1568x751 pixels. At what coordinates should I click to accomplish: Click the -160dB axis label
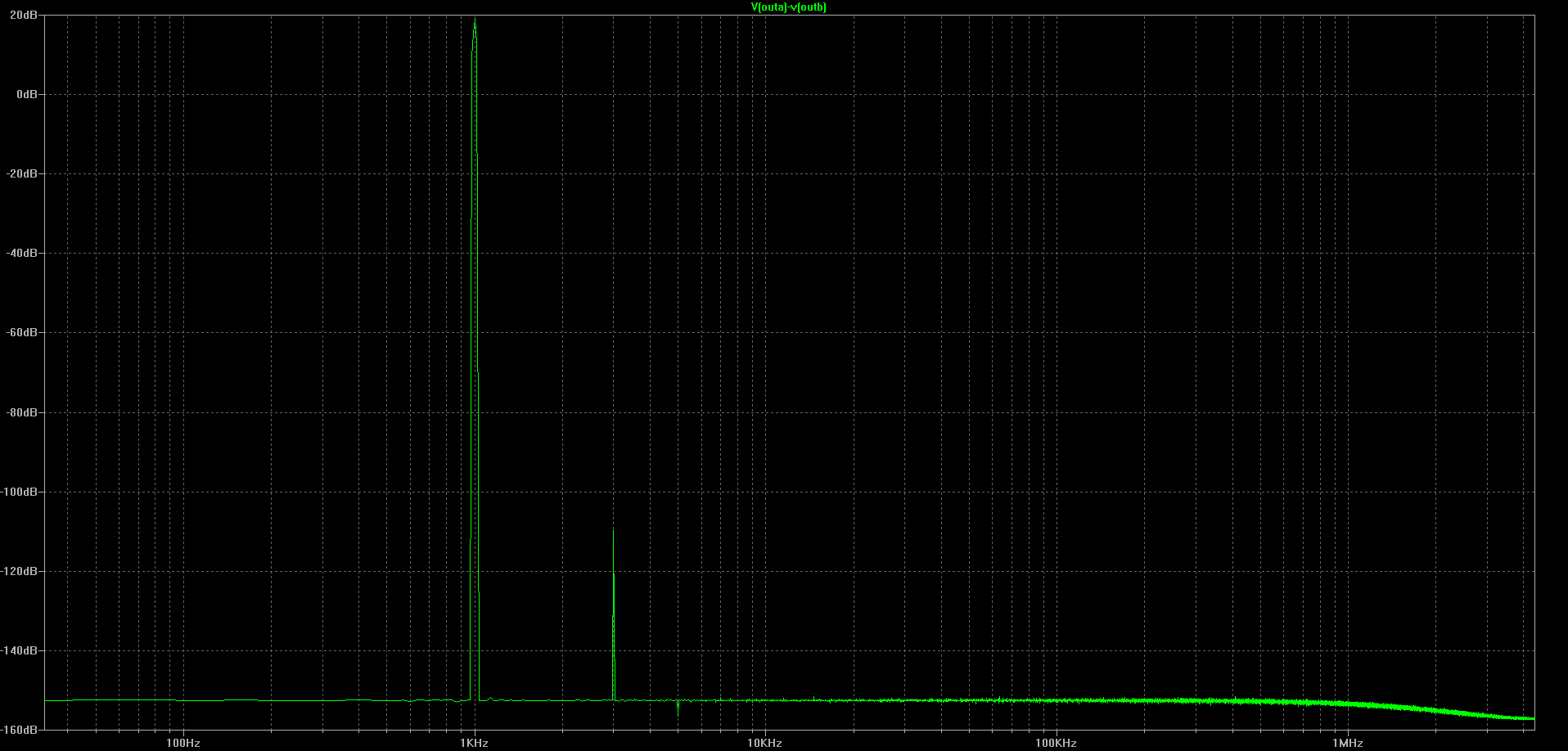[x=20, y=729]
